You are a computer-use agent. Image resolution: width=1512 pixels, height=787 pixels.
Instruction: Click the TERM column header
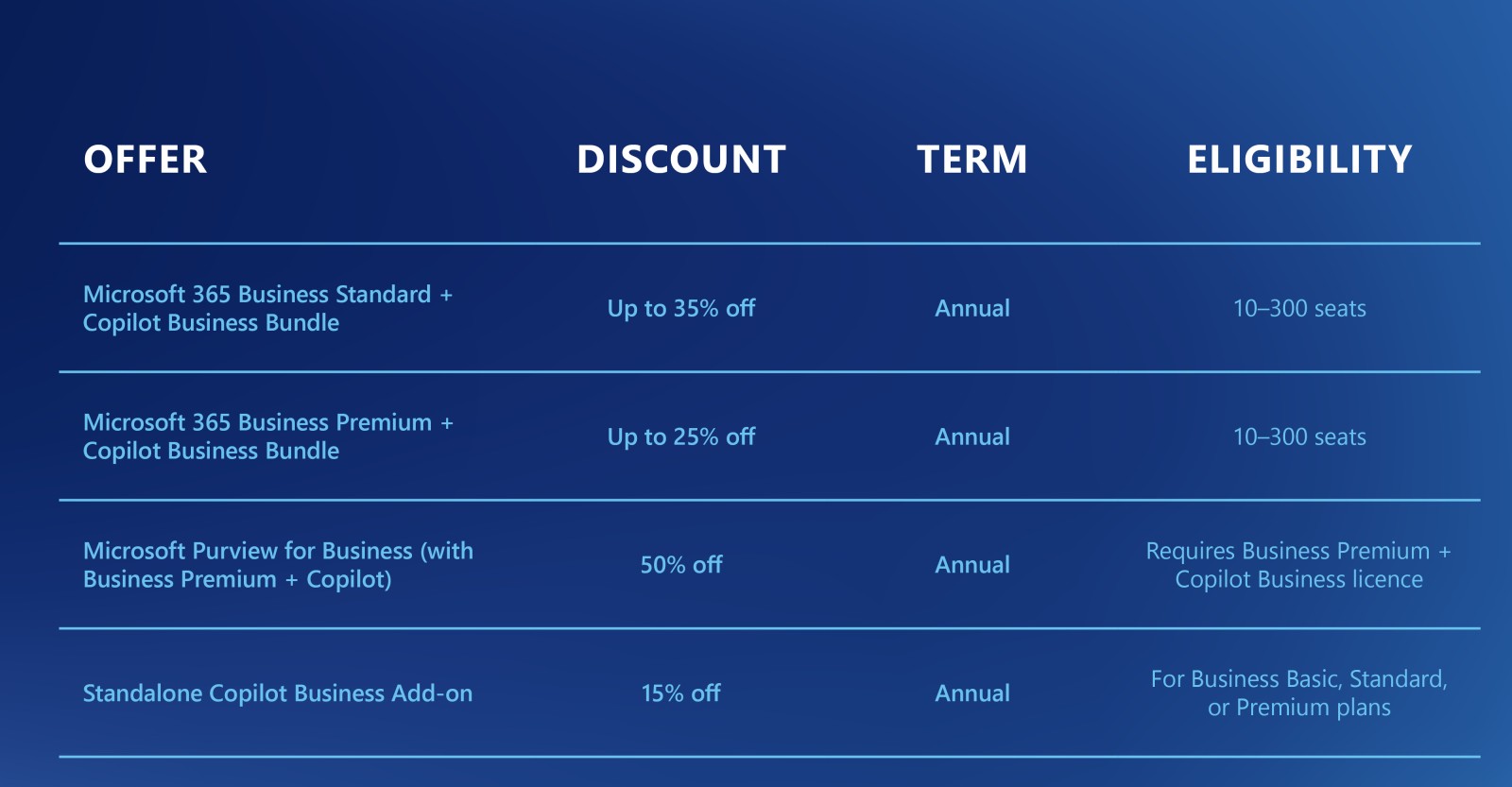click(971, 160)
